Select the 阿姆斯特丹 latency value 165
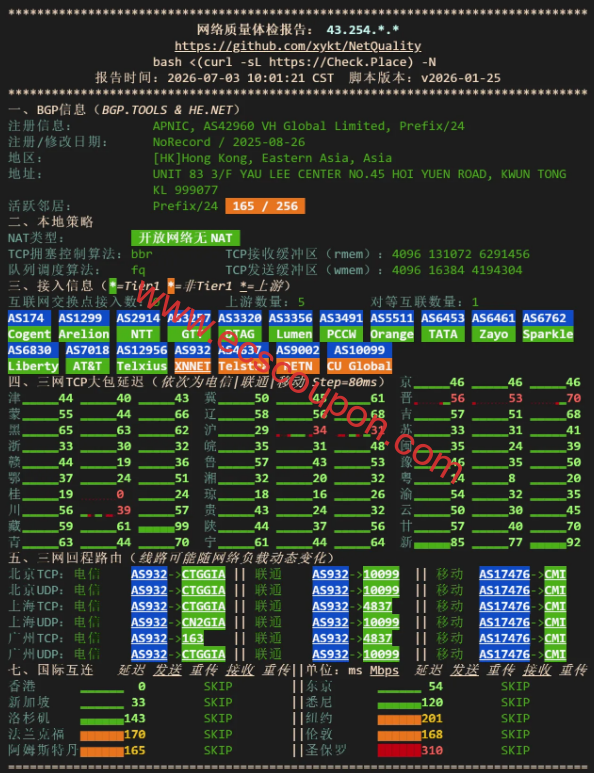 click(x=135, y=750)
